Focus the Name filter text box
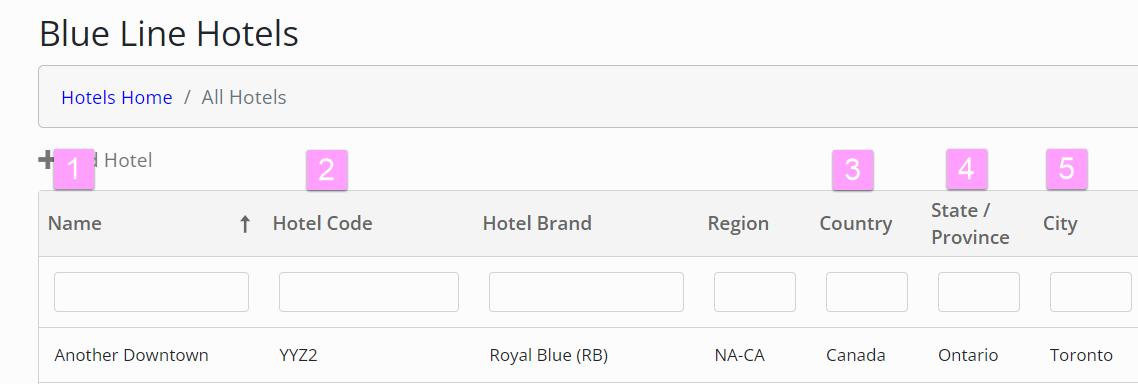 152,292
